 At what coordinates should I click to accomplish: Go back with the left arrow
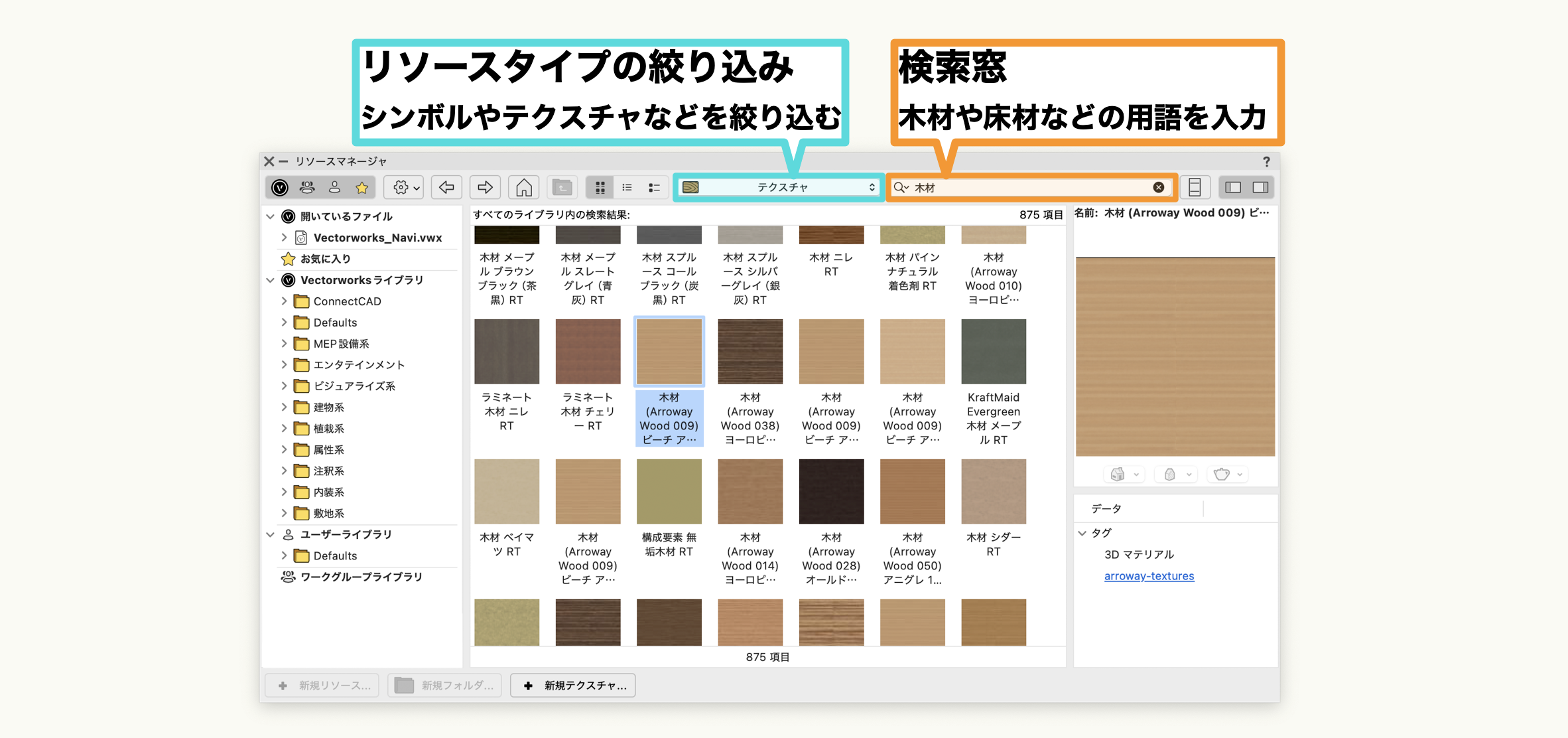(x=446, y=188)
